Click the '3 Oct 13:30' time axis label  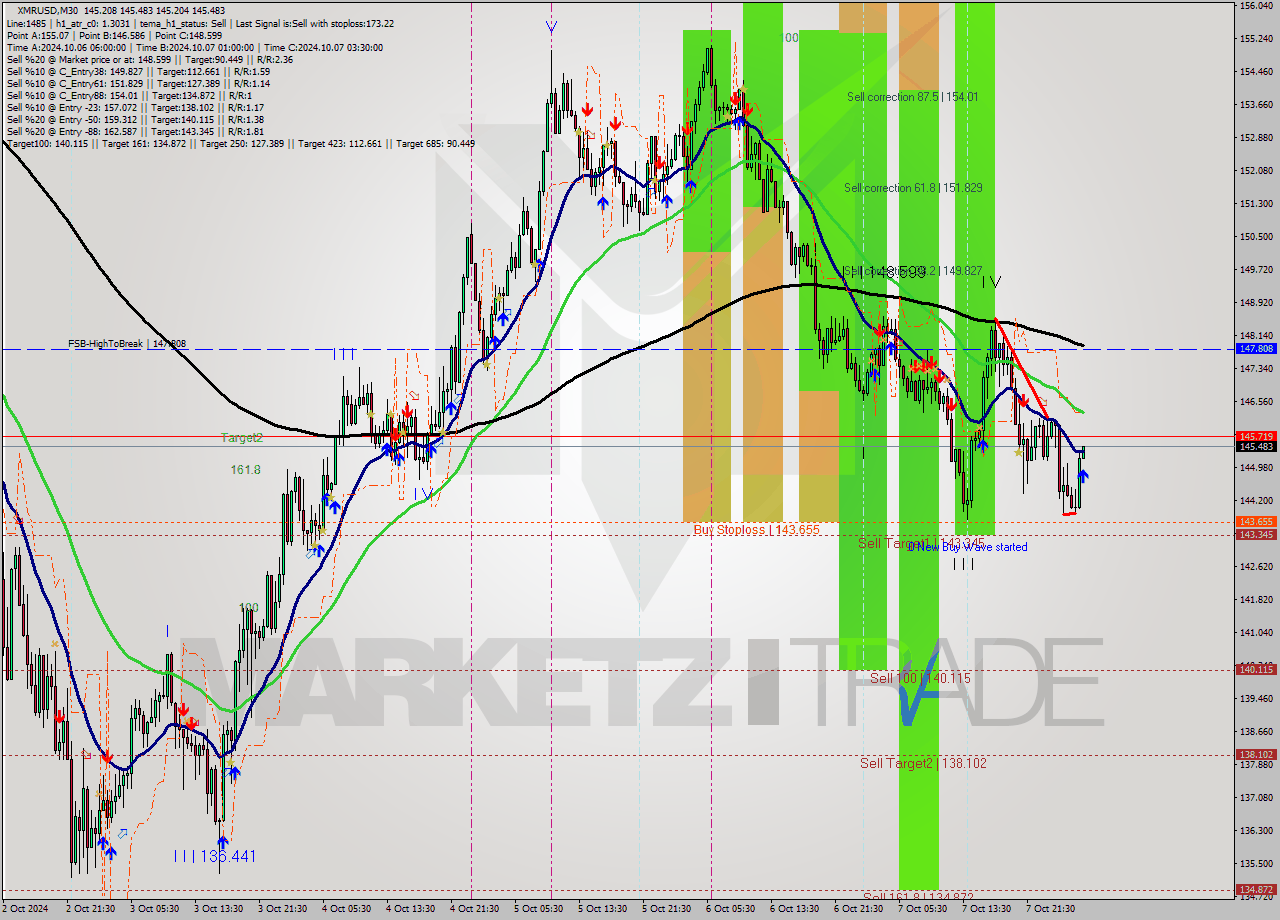click(217, 909)
